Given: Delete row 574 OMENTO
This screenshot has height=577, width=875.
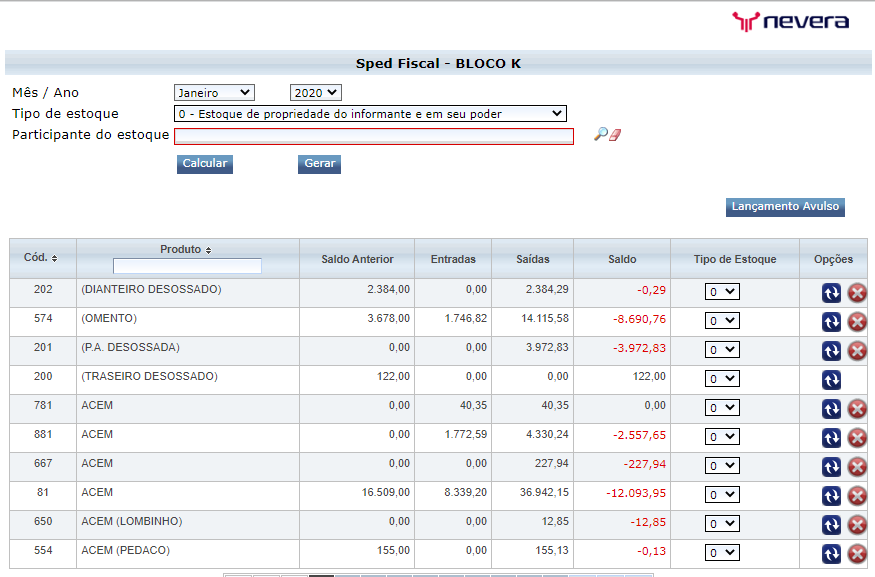Looking at the screenshot, I should [x=857, y=322].
